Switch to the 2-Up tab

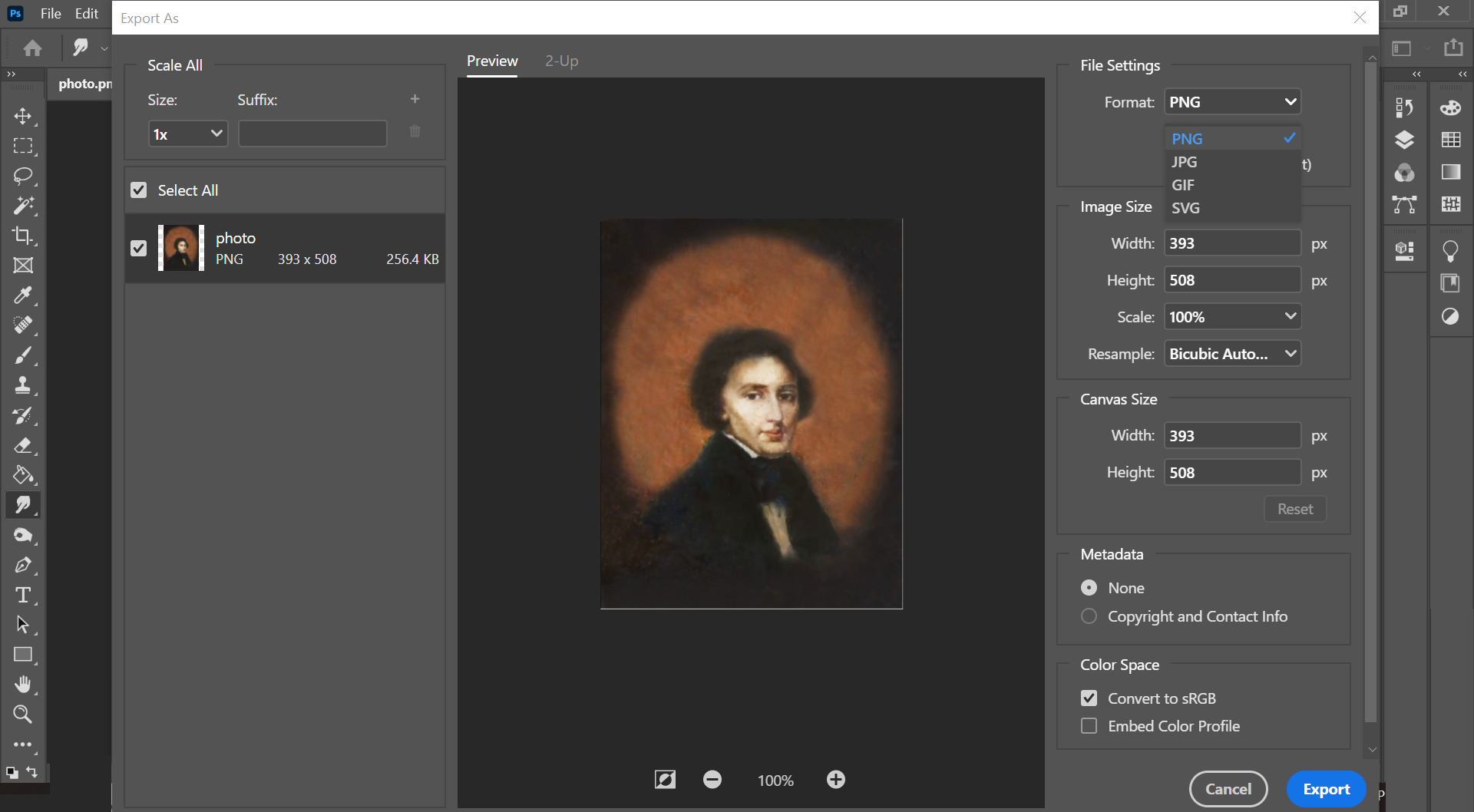click(562, 61)
